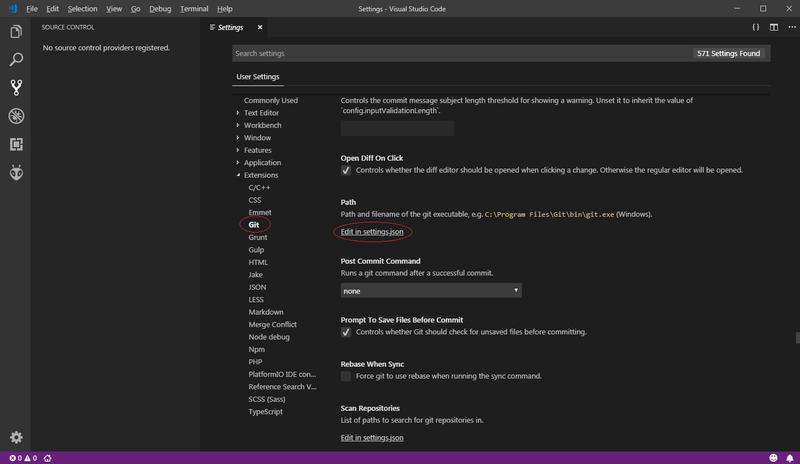Expand the Application settings category
Screen dimensions: 800x464
(x=262, y=163)
